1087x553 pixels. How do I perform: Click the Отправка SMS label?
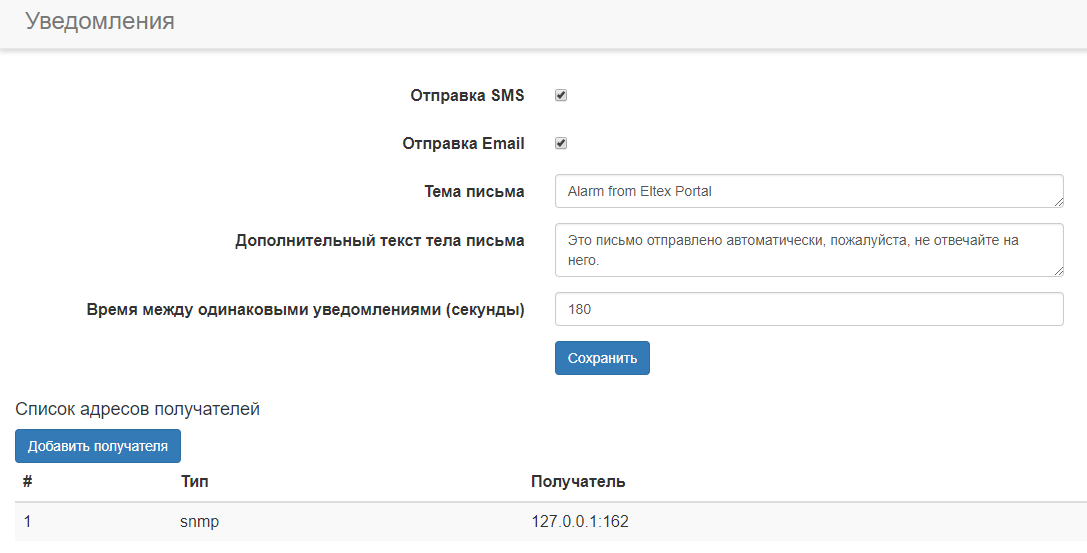point(467,96)
